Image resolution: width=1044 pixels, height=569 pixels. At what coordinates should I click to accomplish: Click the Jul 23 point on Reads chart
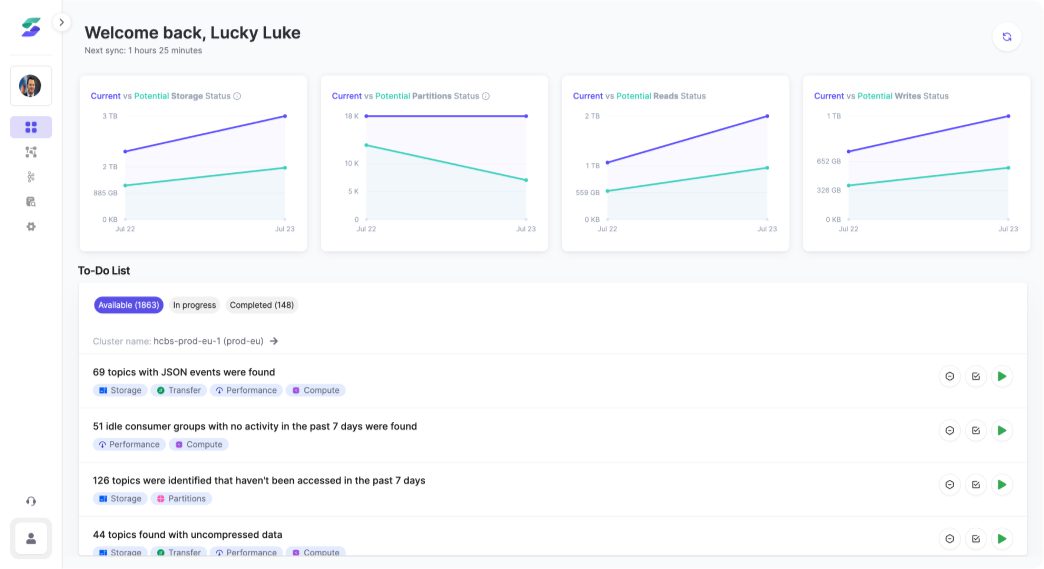point(767,116)
